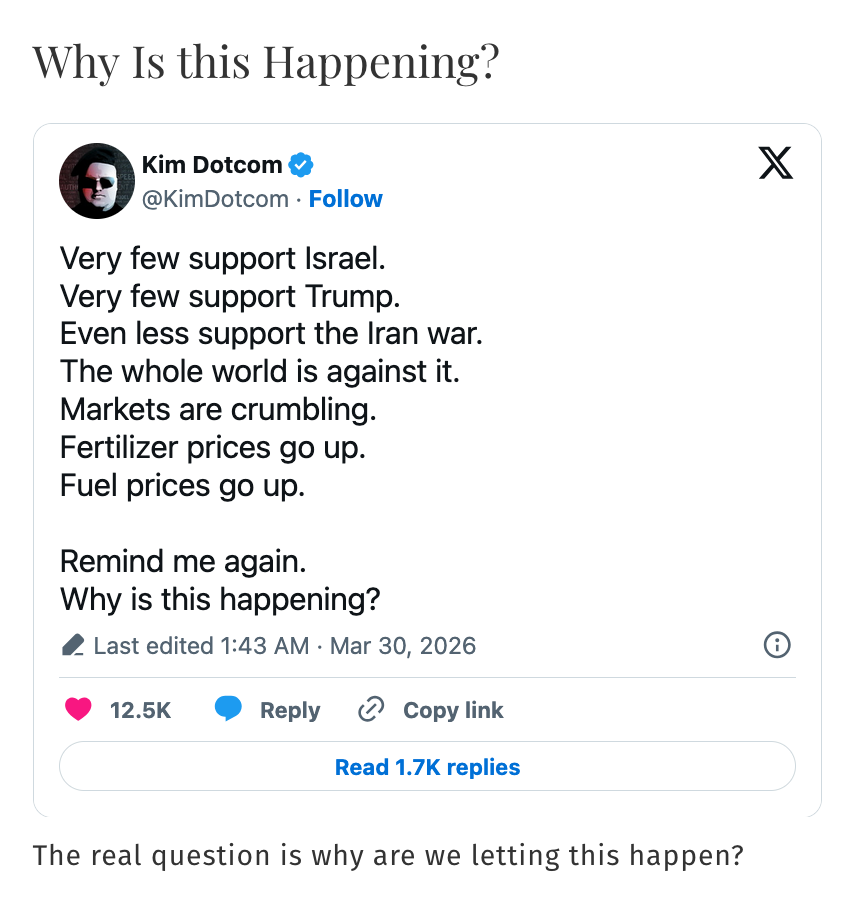Click the "The real question" paragraph below the tweet
The height and width of the screenshot is (908, 856).
point(388,856)
